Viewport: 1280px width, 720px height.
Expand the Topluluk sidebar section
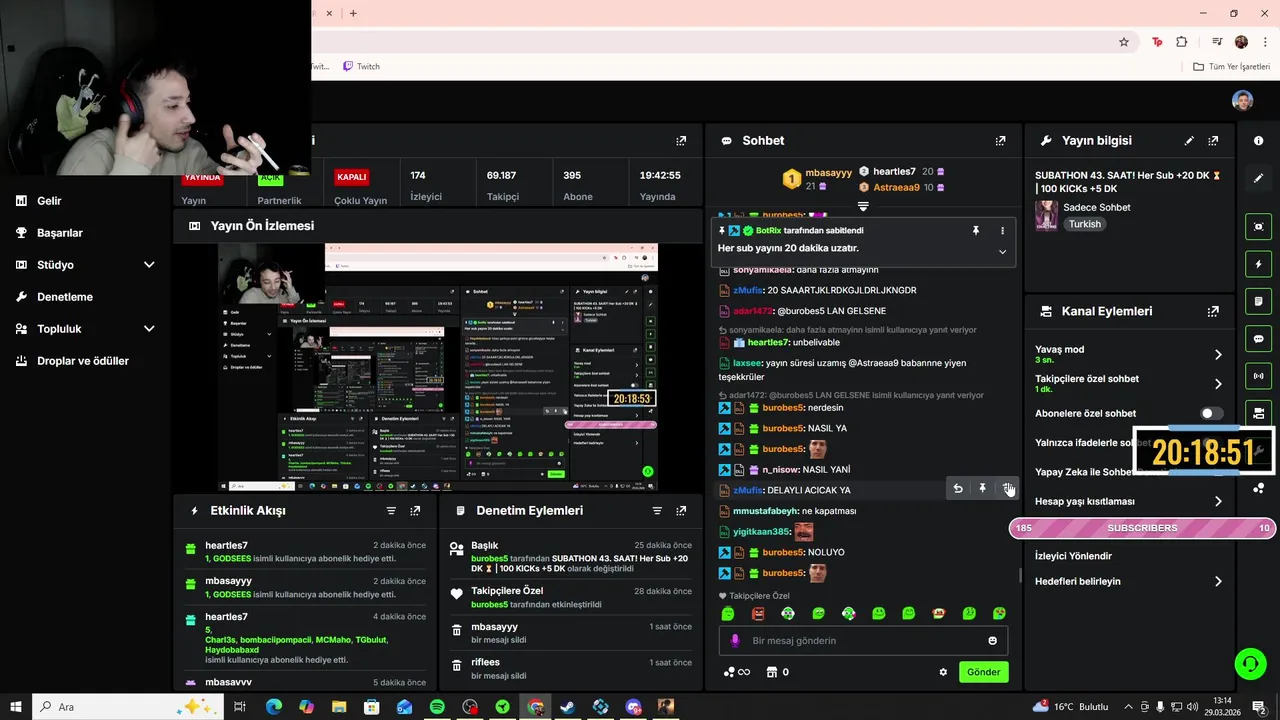pos(149,329)
